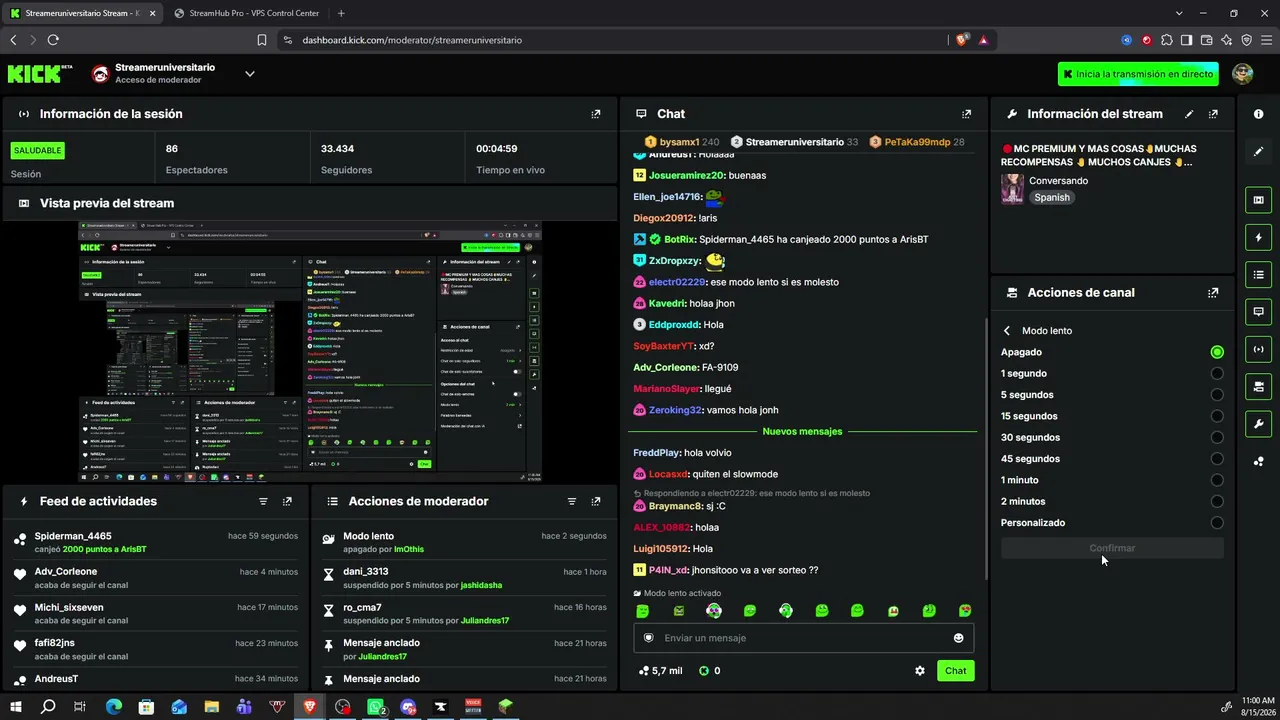This screenshot has width=1280, height=720.
Task: Go back from the Modo lento submenu
Action: (1007, 331)
